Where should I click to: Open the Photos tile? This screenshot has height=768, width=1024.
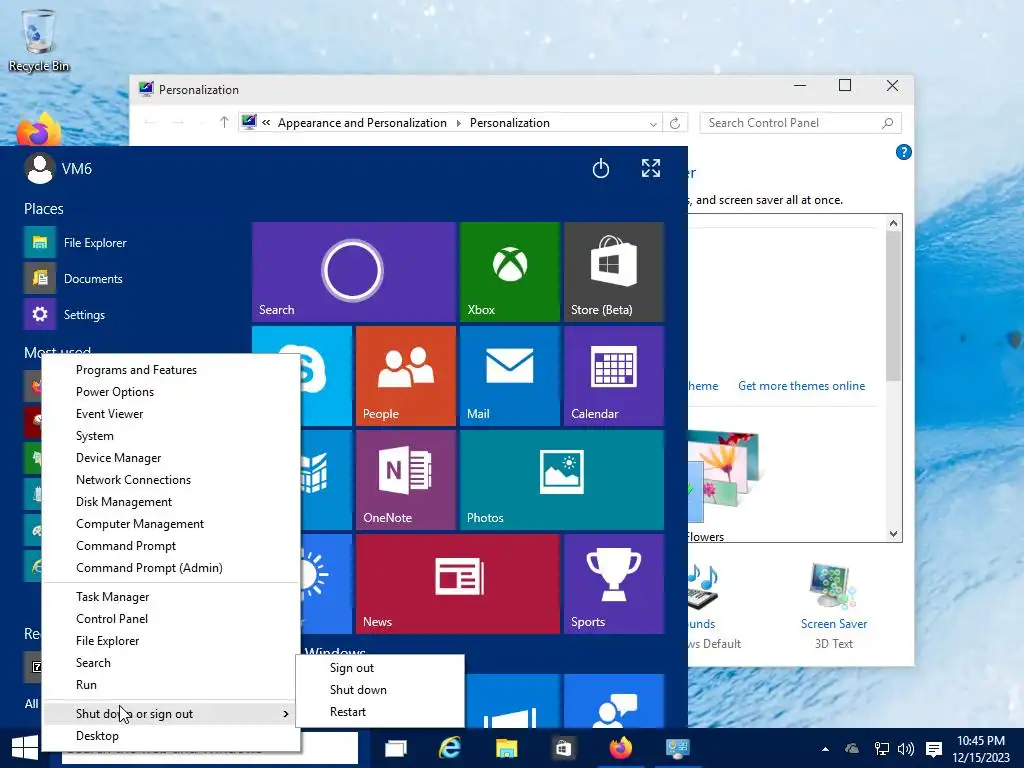click(562, 480)
